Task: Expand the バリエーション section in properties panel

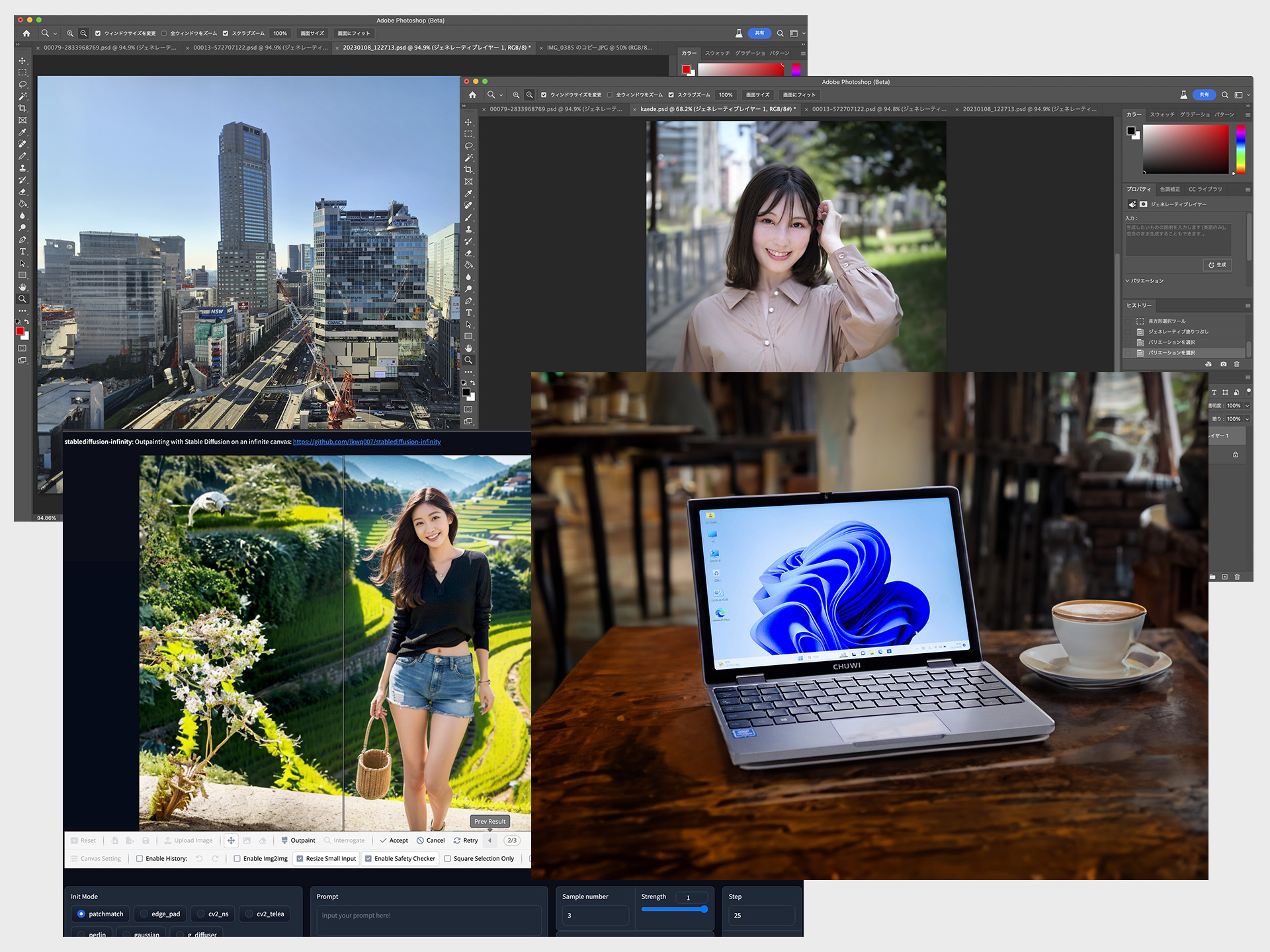Action: [1128, 281]
